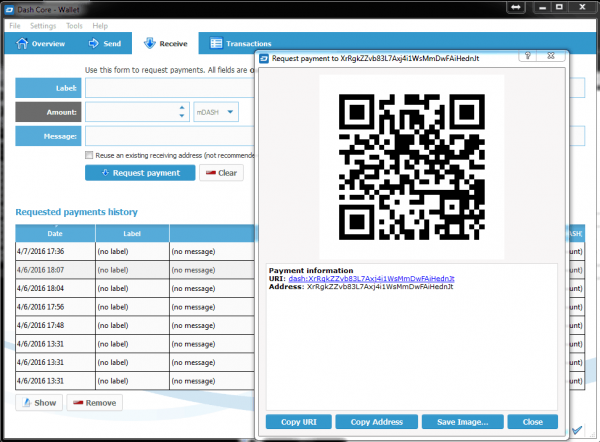Image resolution: width=600 pixels, height=442 pixels.
Task: Sort history by the Label column header
Action: (x=132, y=233)
